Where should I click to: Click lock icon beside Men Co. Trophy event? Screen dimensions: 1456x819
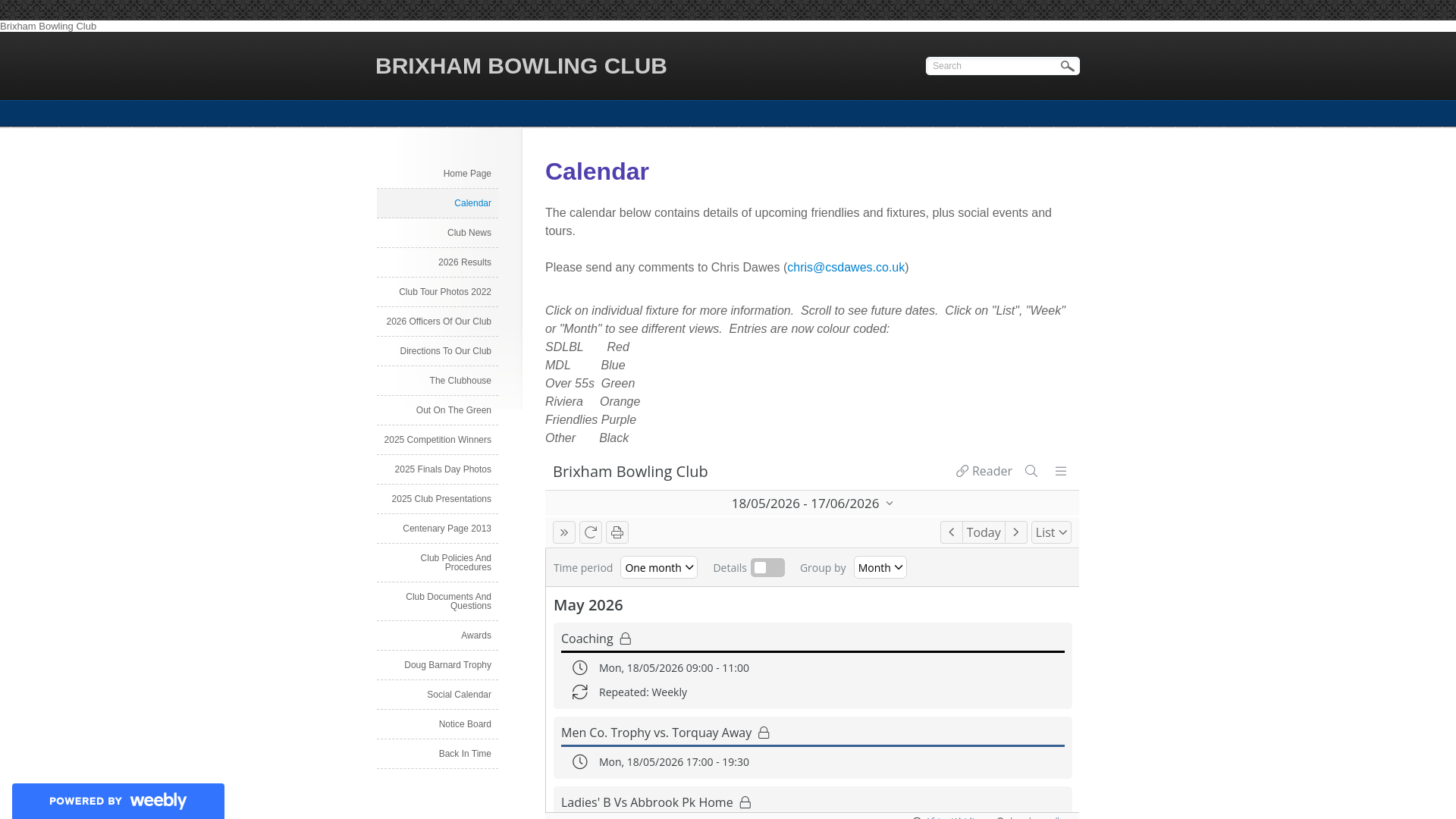pyautogui.click(x=764, y=733)
